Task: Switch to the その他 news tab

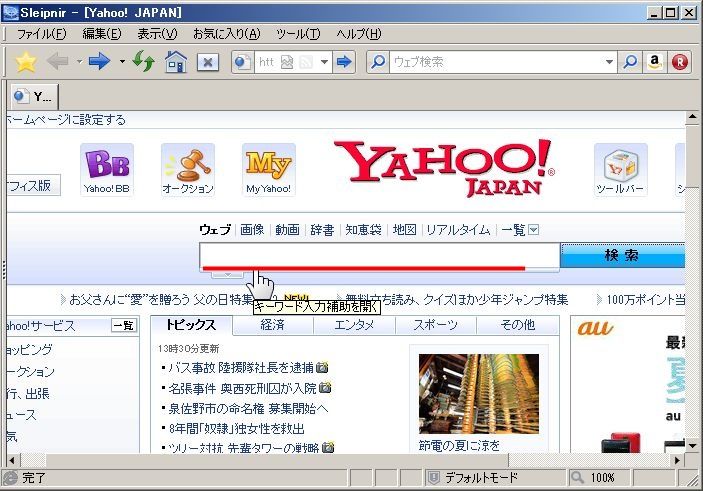Action: (x=517, y=325)
